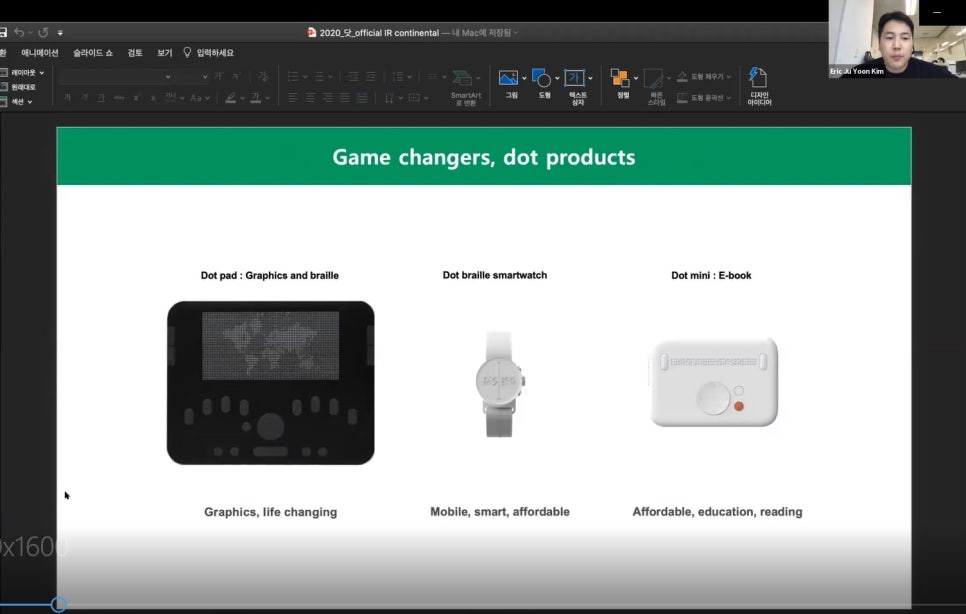Click the Shapes (도형) icon
Screen dimensions: 966x614
[541, 79]
